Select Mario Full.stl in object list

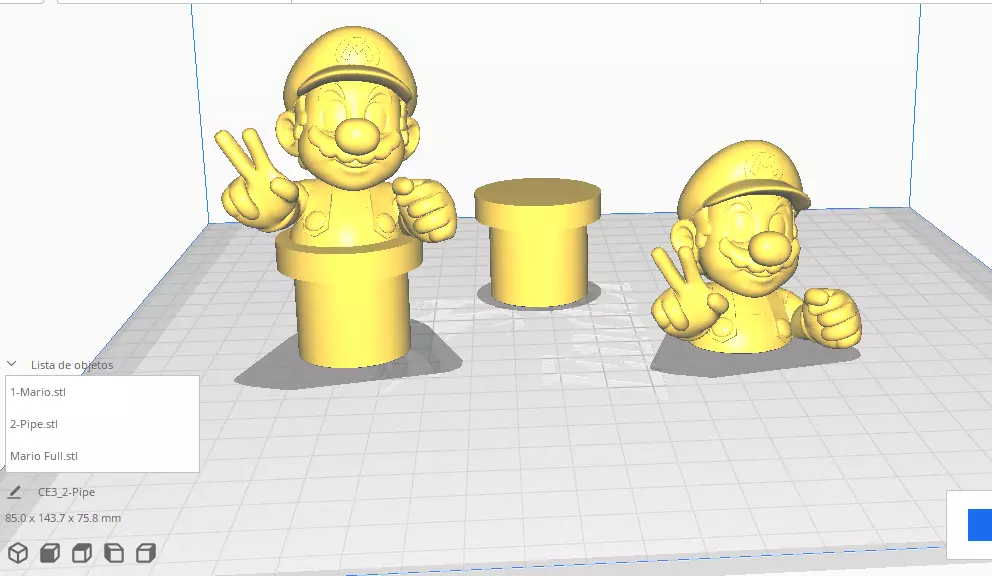coord(102,456)
